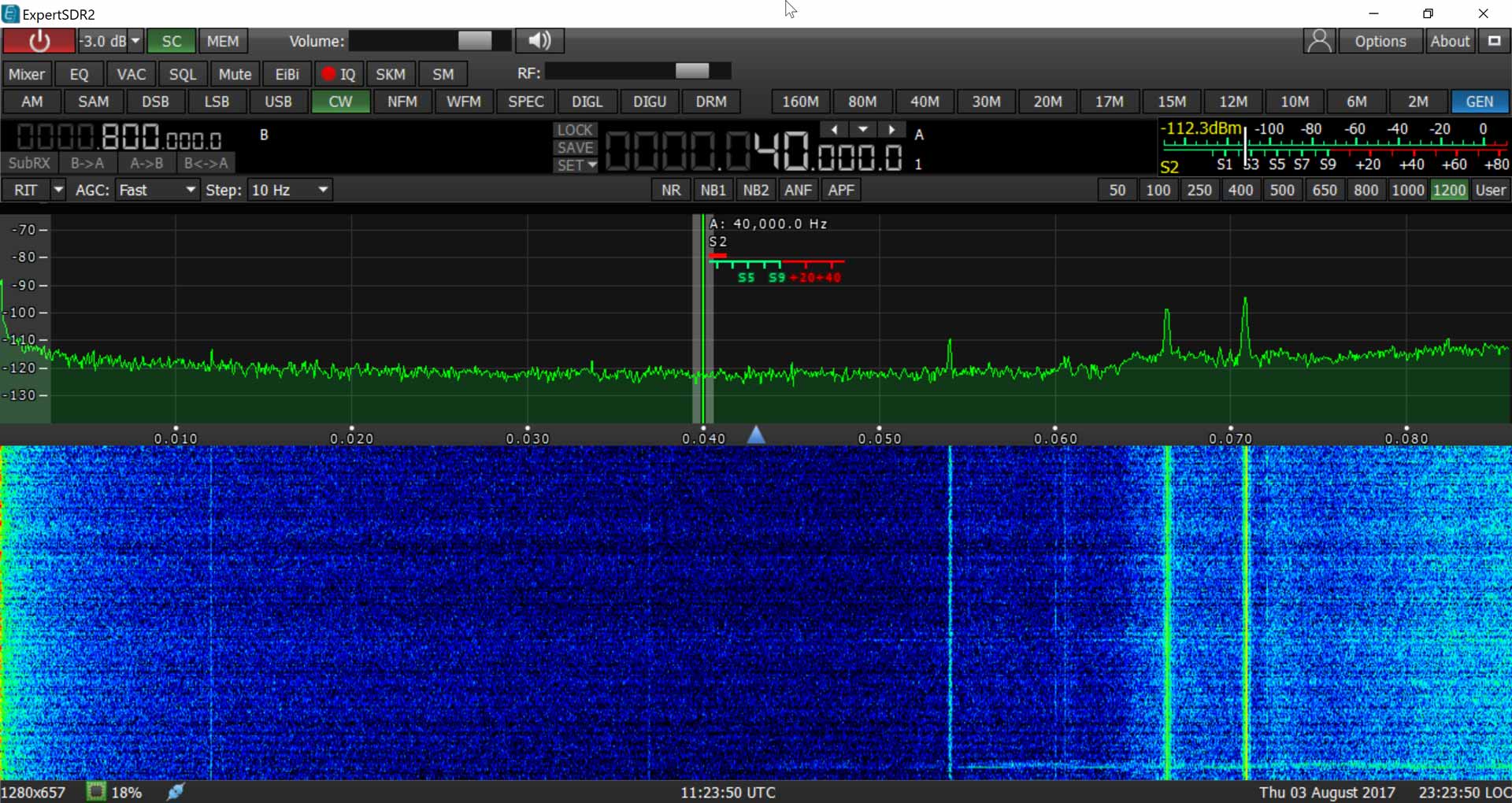Expand the -3.0 dB attenuator dropdown

[x=135, y=41]
